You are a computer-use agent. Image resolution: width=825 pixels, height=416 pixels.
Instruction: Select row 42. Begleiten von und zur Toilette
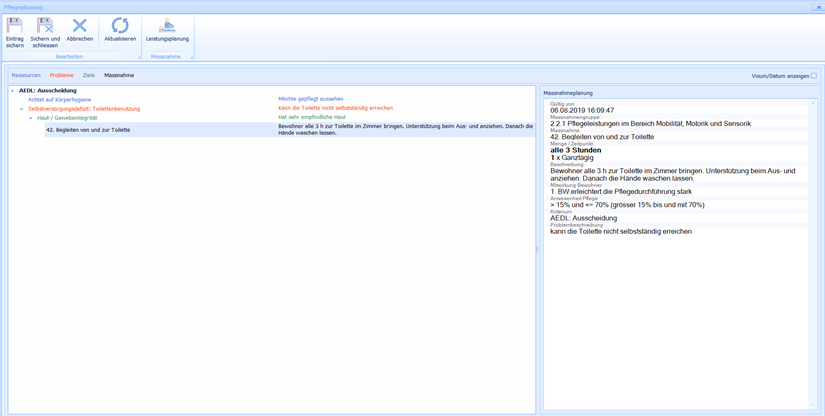pyautogui.click(x=289, y=130)
